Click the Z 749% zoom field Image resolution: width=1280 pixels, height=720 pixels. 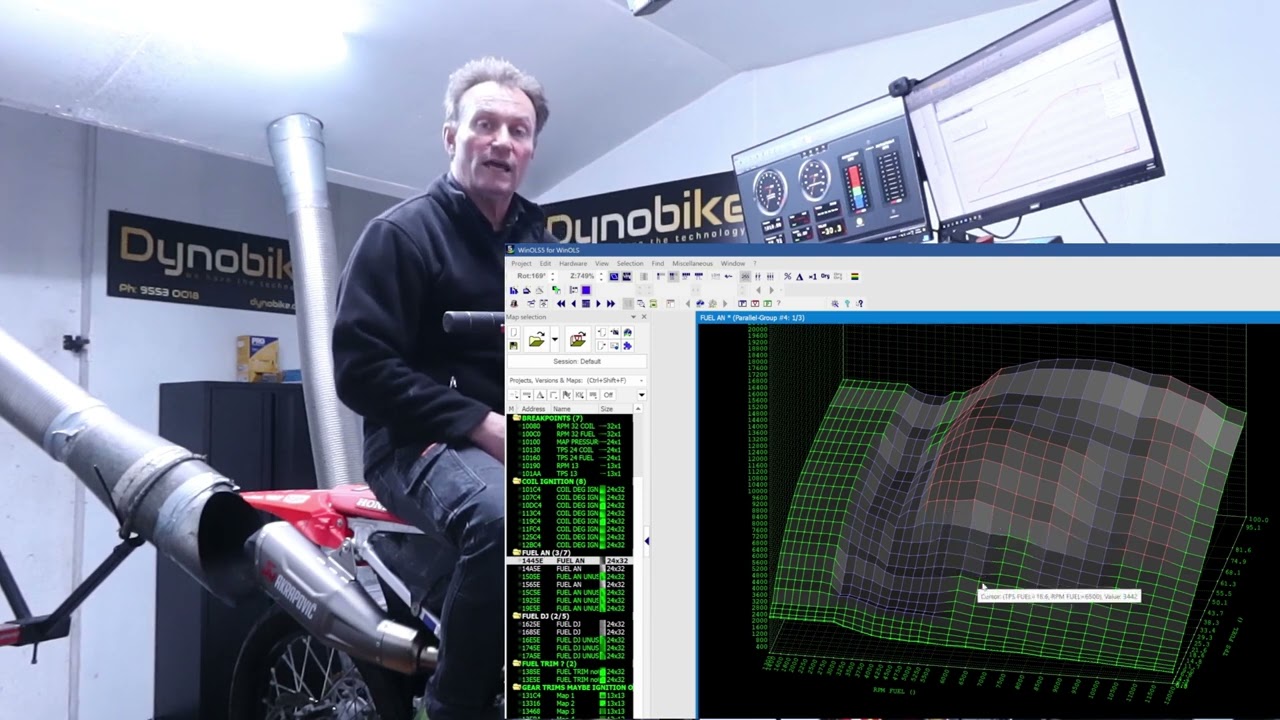582,276
